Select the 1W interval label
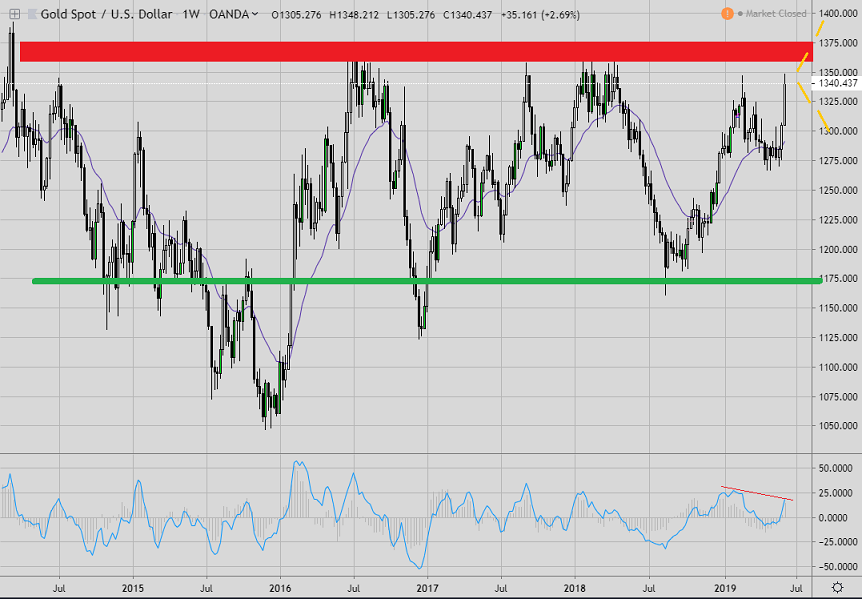The width and height of the screenshot is (862, 599). (x=191, y=14)
